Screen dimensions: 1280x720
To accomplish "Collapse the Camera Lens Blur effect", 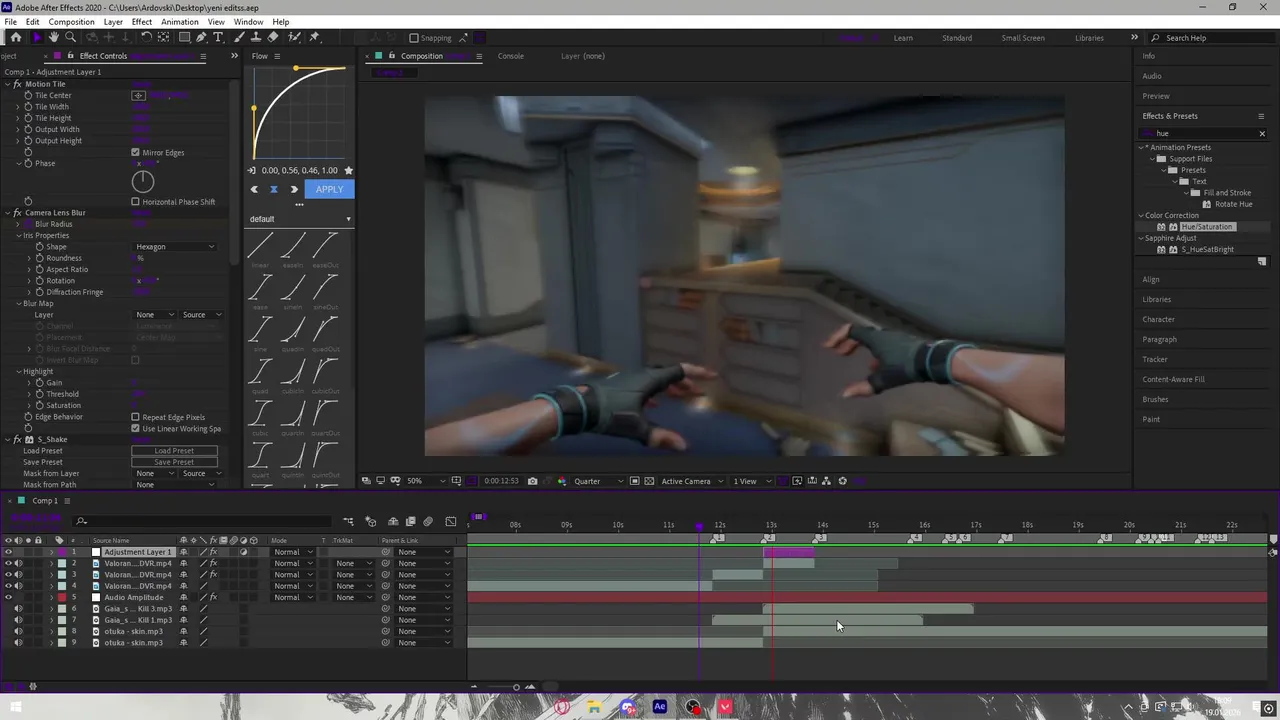I will coord(6,213).
